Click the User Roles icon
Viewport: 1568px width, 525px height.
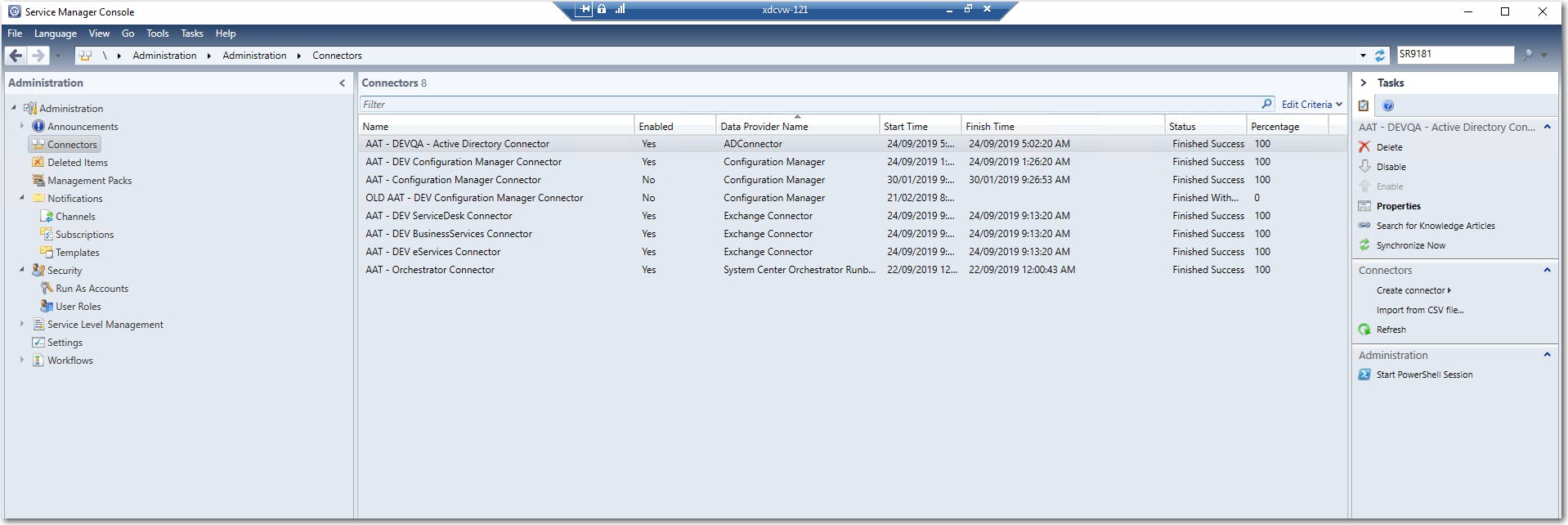pos(47,306)
